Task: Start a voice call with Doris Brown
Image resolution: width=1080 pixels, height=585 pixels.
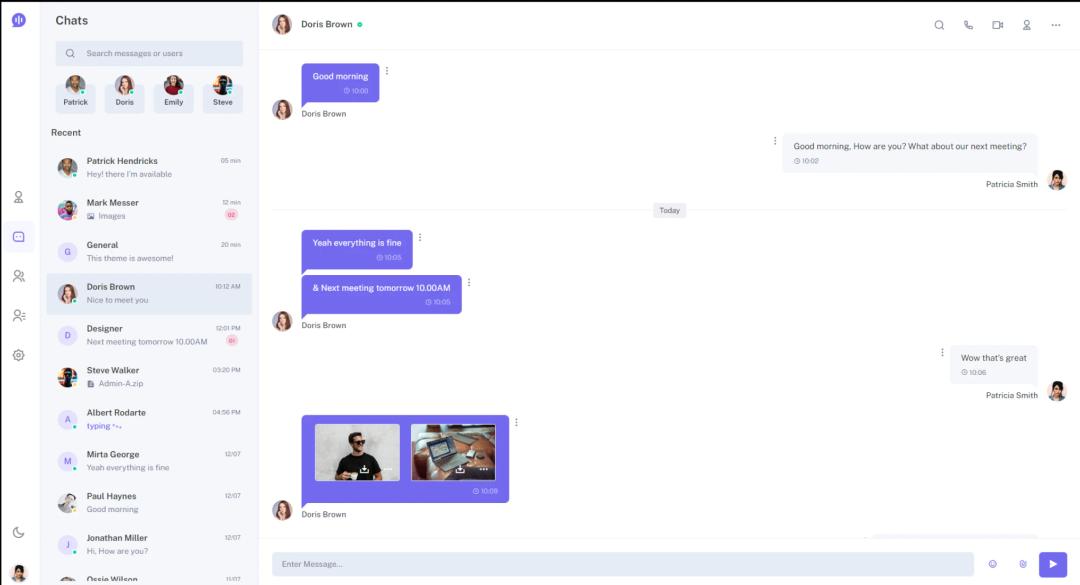Action: click(968, 25)
